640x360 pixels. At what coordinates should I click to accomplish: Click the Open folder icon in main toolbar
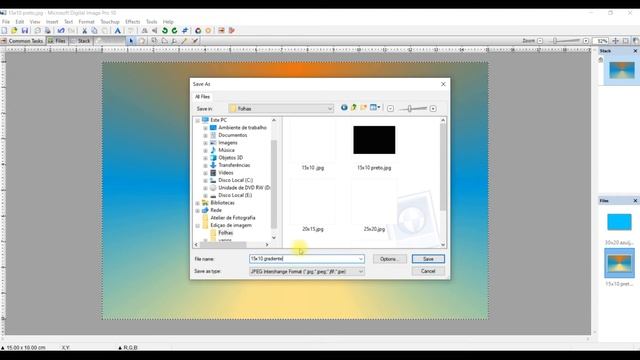(x=14, y=31)
